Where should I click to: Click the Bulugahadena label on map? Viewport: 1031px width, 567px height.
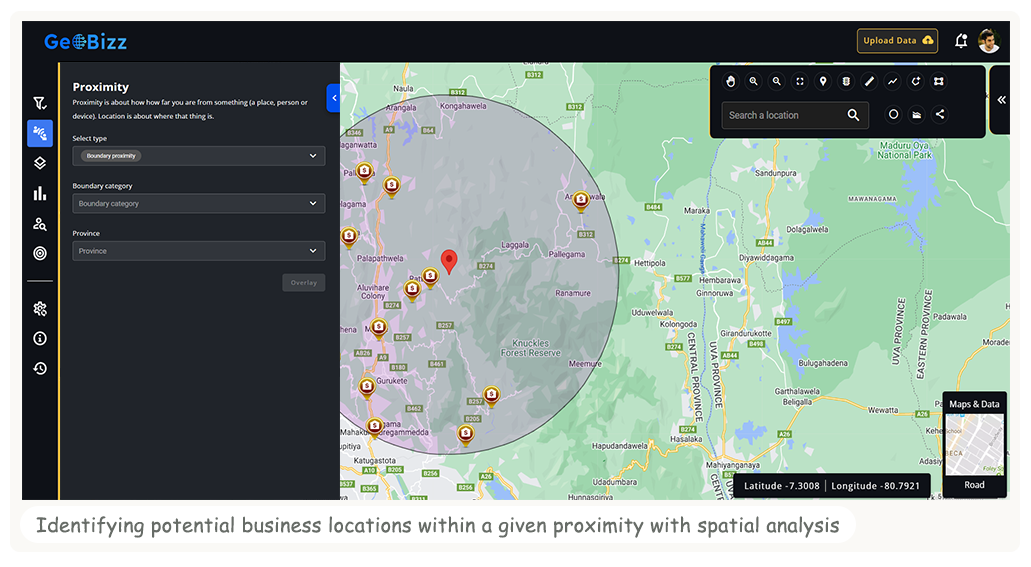pyautogui.click(x=823, y=363)
